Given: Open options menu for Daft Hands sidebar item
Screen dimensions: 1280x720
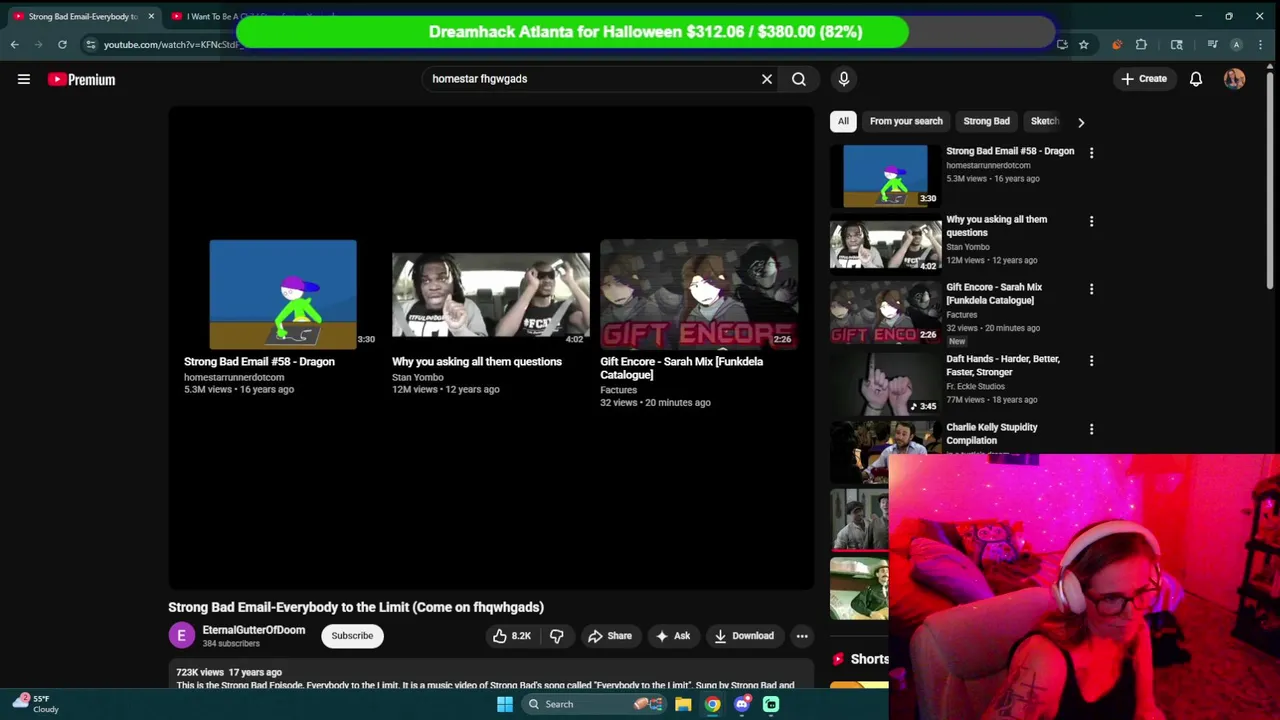Looking at the screenshot, I should (x=1091, y=360).
